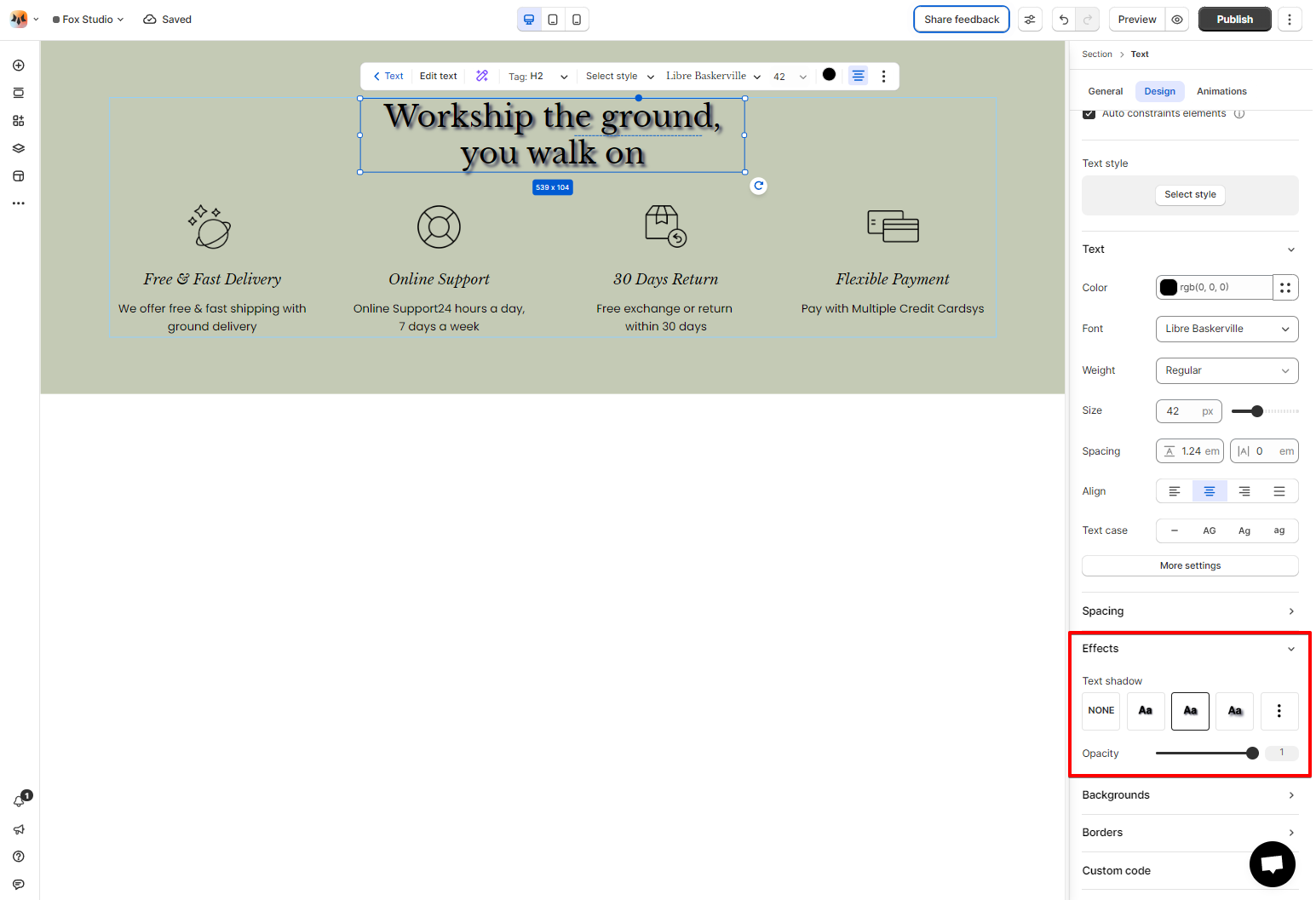This screenshot has width=1316, height=900.
Task: Click Share feedback button
Action: (x=962, y=20)
